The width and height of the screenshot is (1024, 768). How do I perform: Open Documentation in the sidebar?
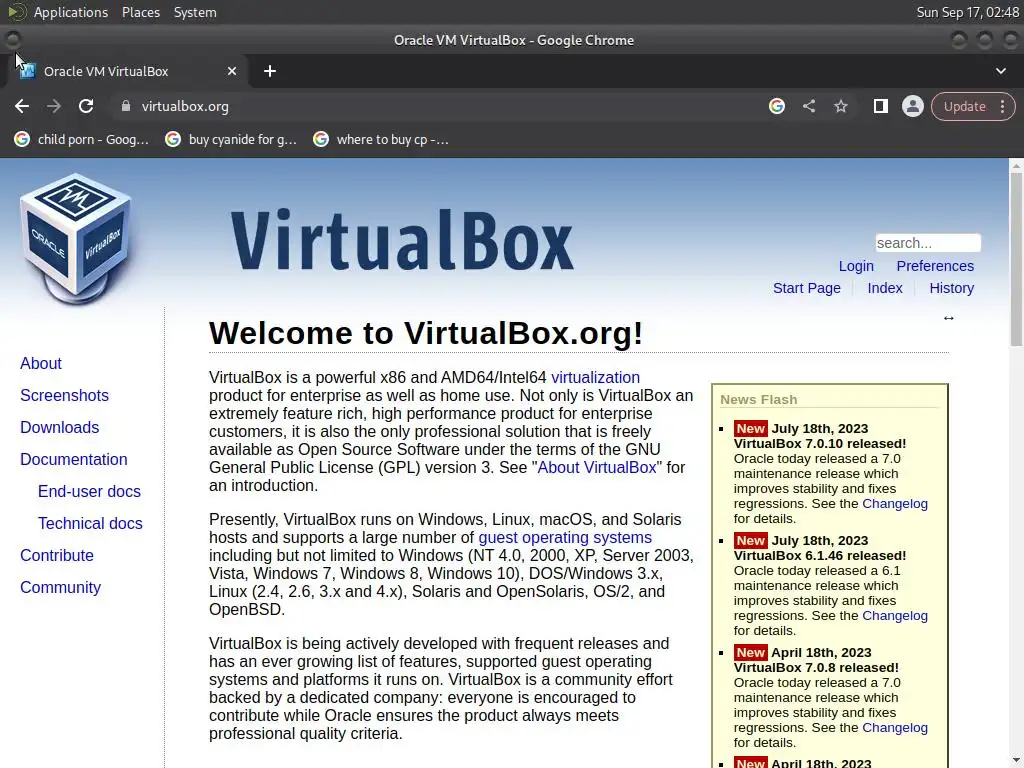[x=73, y=459]
